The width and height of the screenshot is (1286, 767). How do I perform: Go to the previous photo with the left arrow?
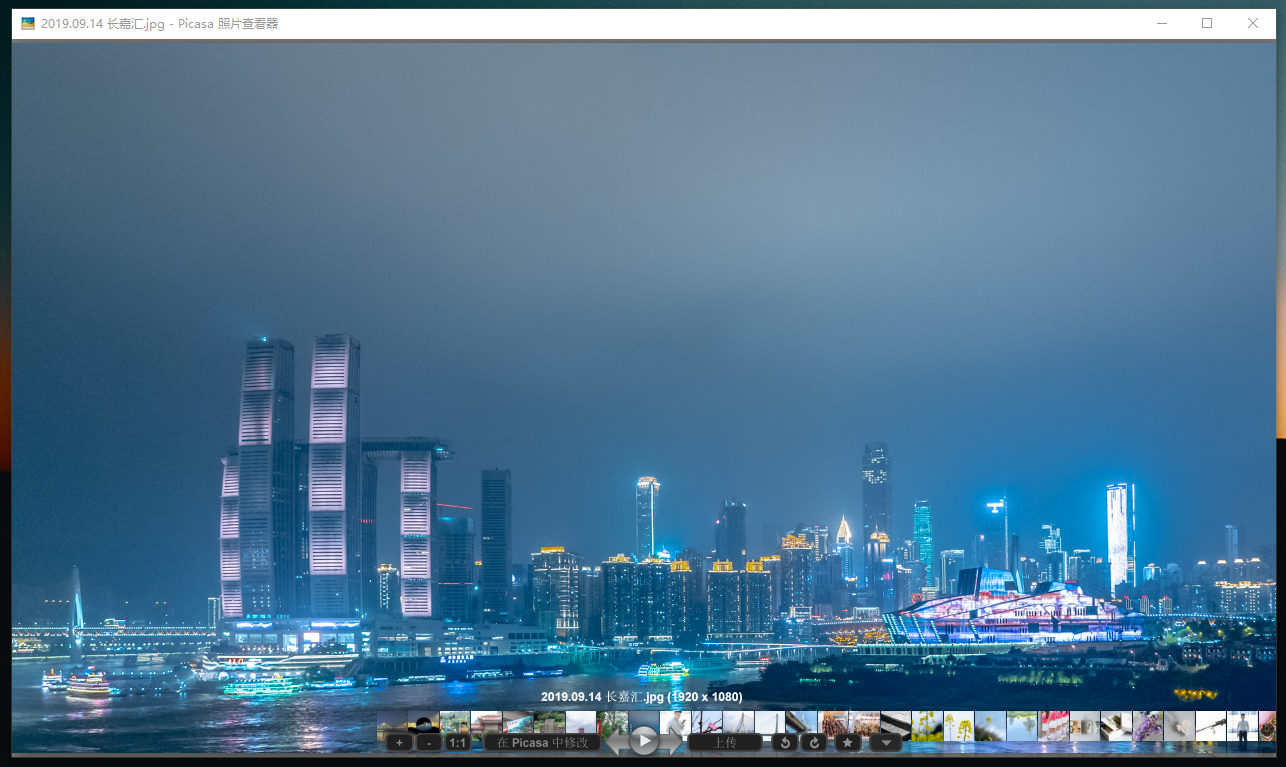[x=615, y=743]
